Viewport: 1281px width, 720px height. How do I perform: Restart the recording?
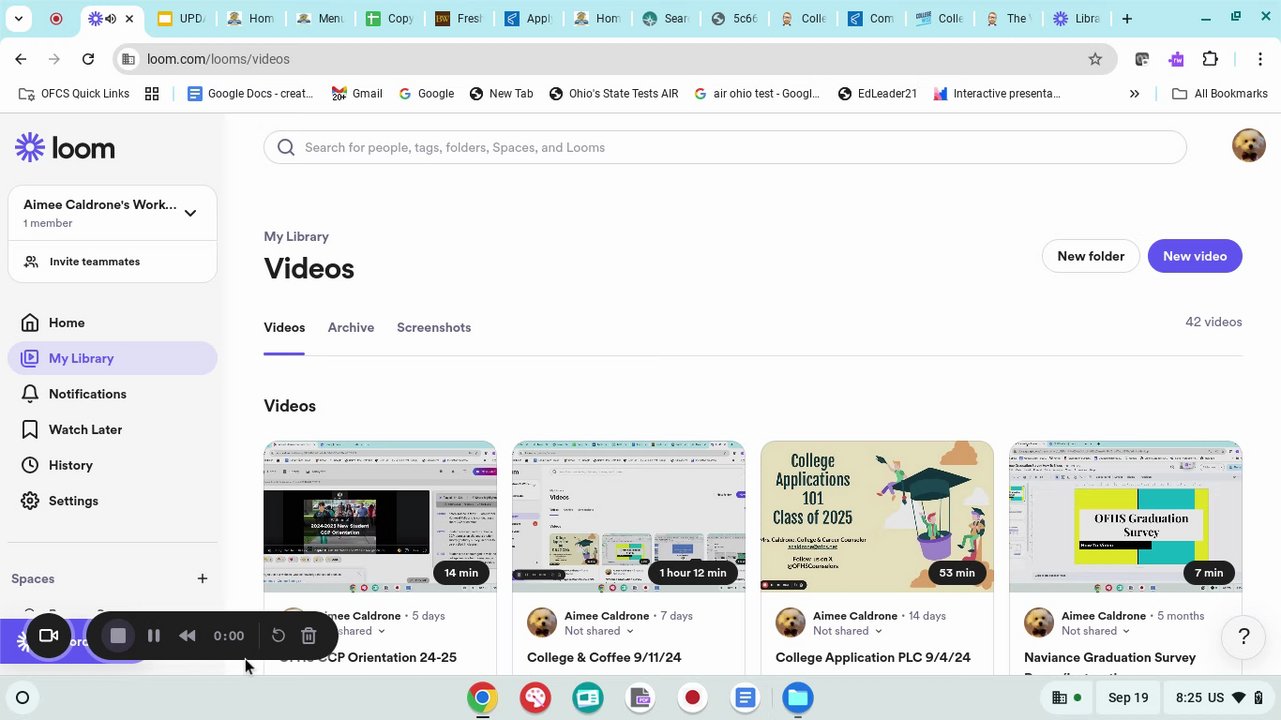(278, 636)
